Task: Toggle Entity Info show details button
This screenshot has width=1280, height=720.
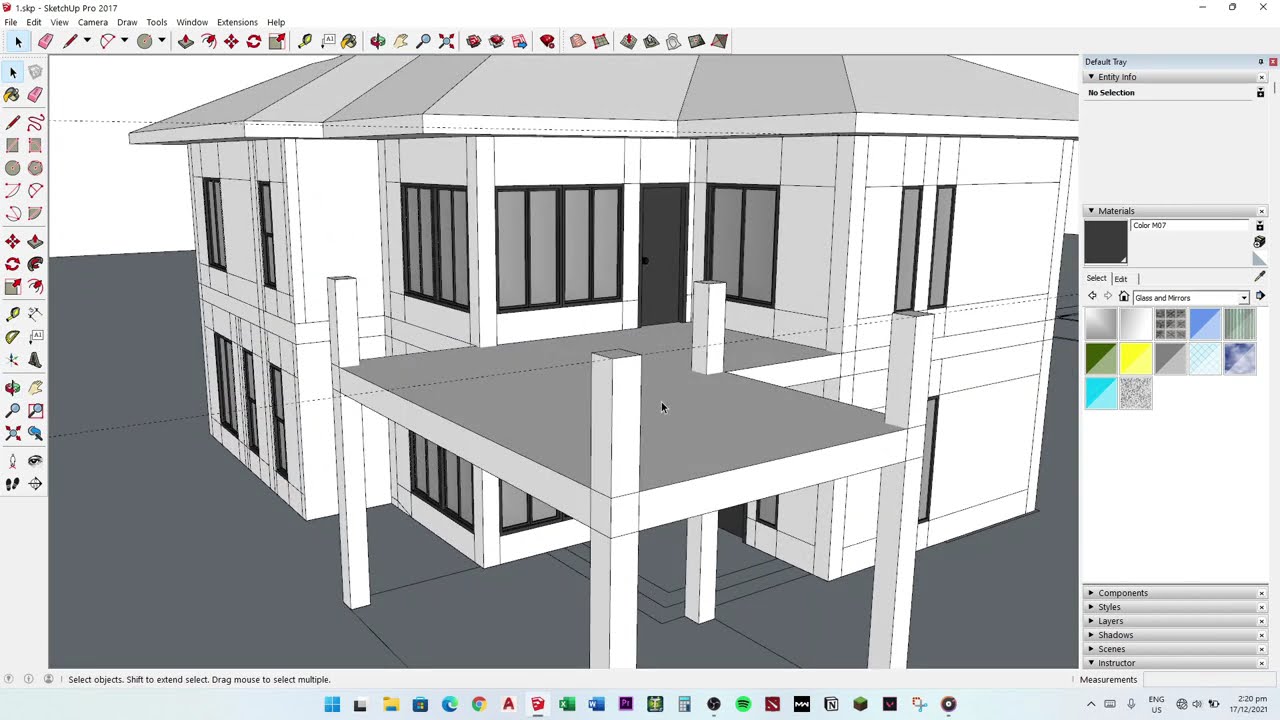Action: click(1260, 93)
